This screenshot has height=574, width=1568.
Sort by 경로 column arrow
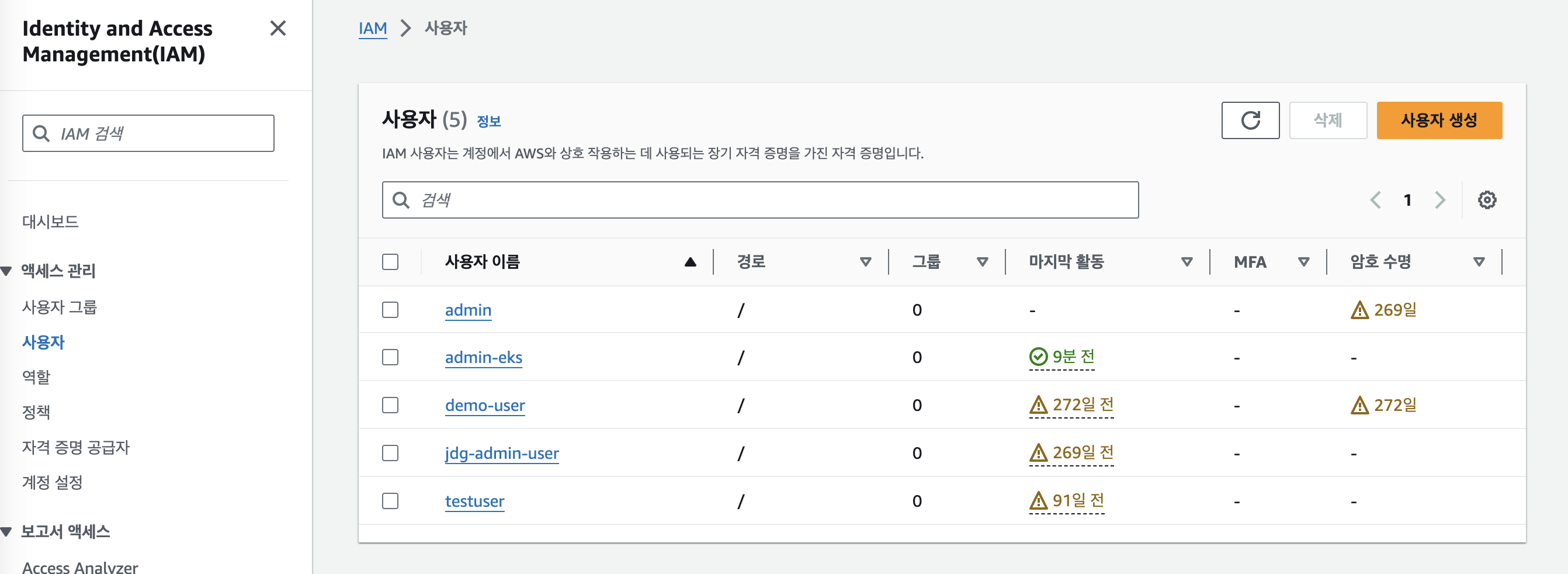(x=865, y=262)
